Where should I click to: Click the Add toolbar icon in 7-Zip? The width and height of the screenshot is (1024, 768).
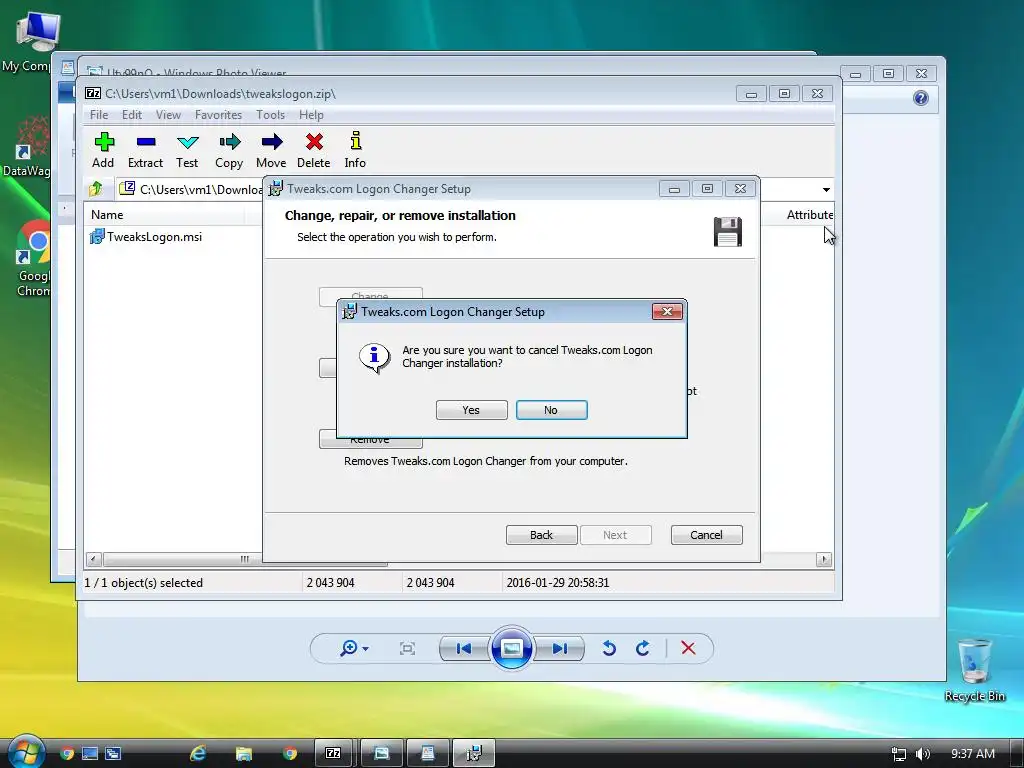click(103, 150)
